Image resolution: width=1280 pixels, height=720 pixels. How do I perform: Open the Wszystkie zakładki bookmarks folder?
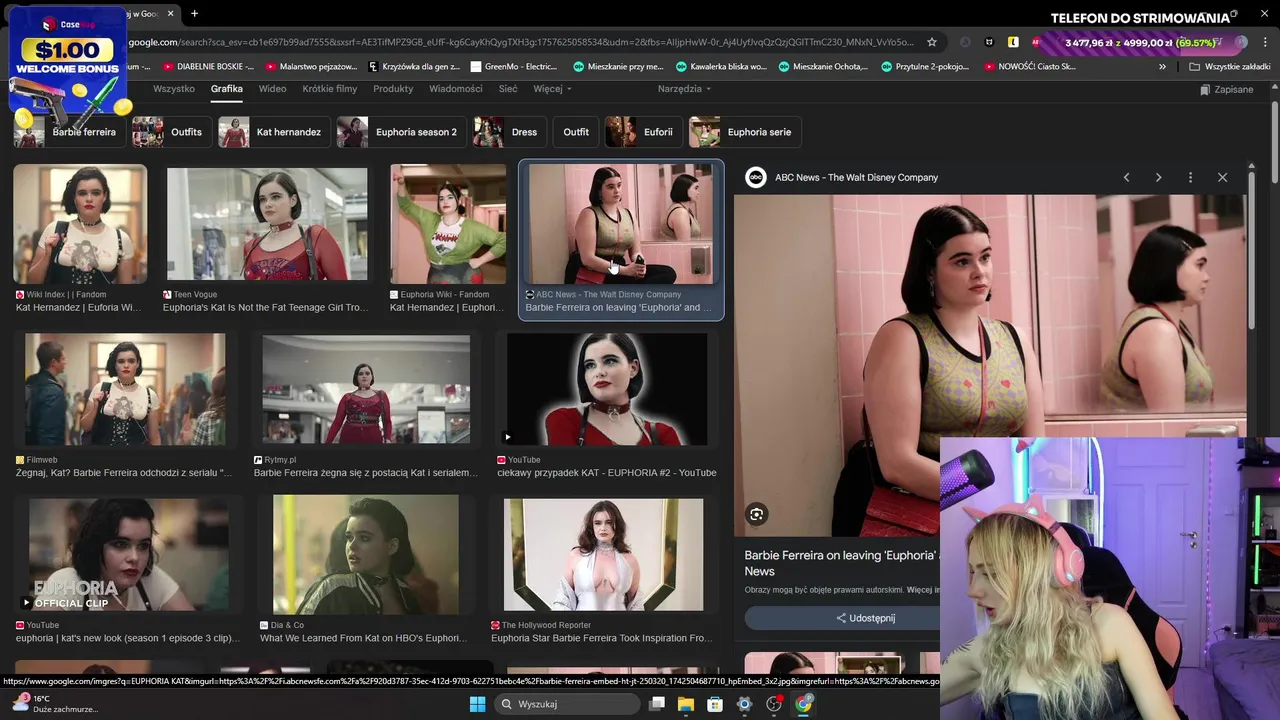1230,67
